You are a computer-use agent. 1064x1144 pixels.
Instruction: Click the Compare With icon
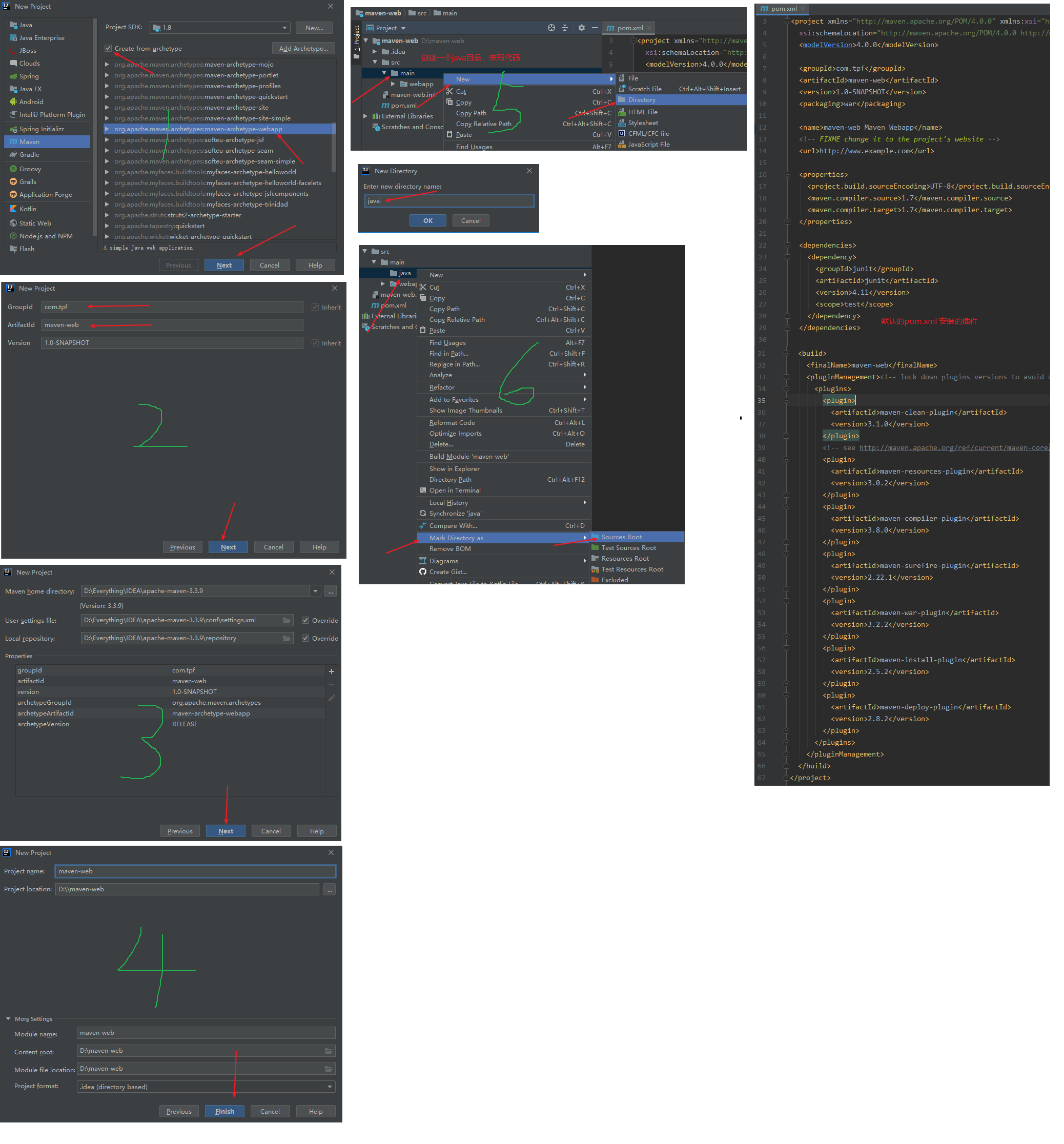[423, 525]
